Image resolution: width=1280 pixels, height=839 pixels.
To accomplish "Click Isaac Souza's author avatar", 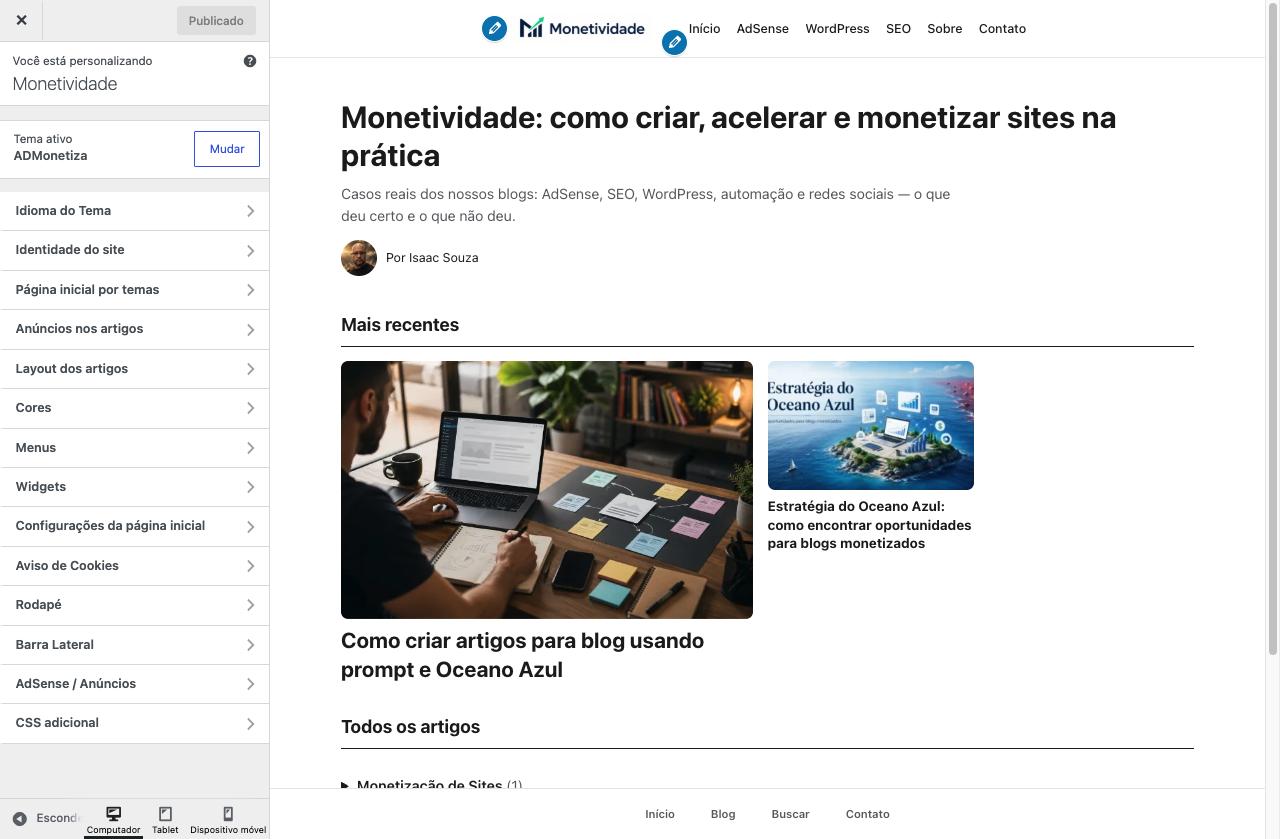I will click(x=359, y=258).
